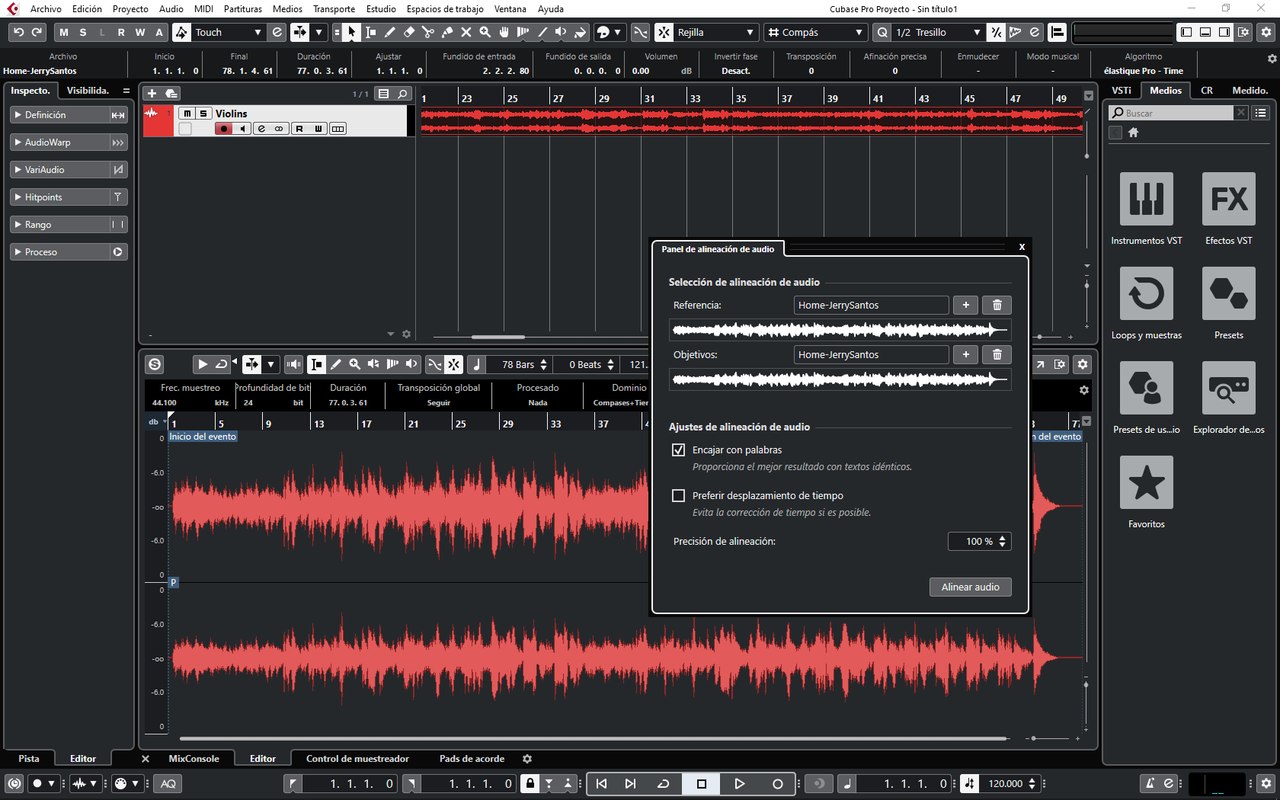Select the Zoom magnifier tool in main toolbar

click(x=485, y=32)
